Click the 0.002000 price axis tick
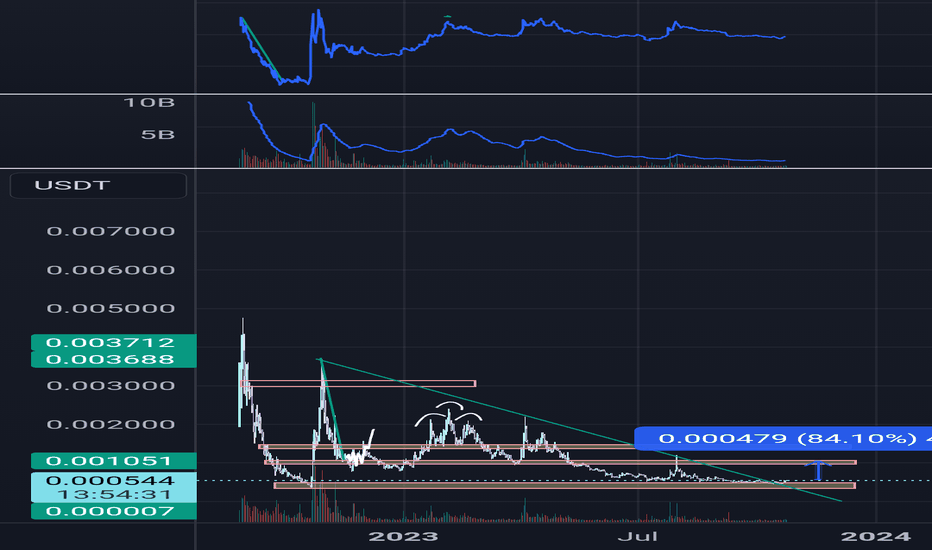The height and width of the screenshot is (550, 932). tap(111, 425)
